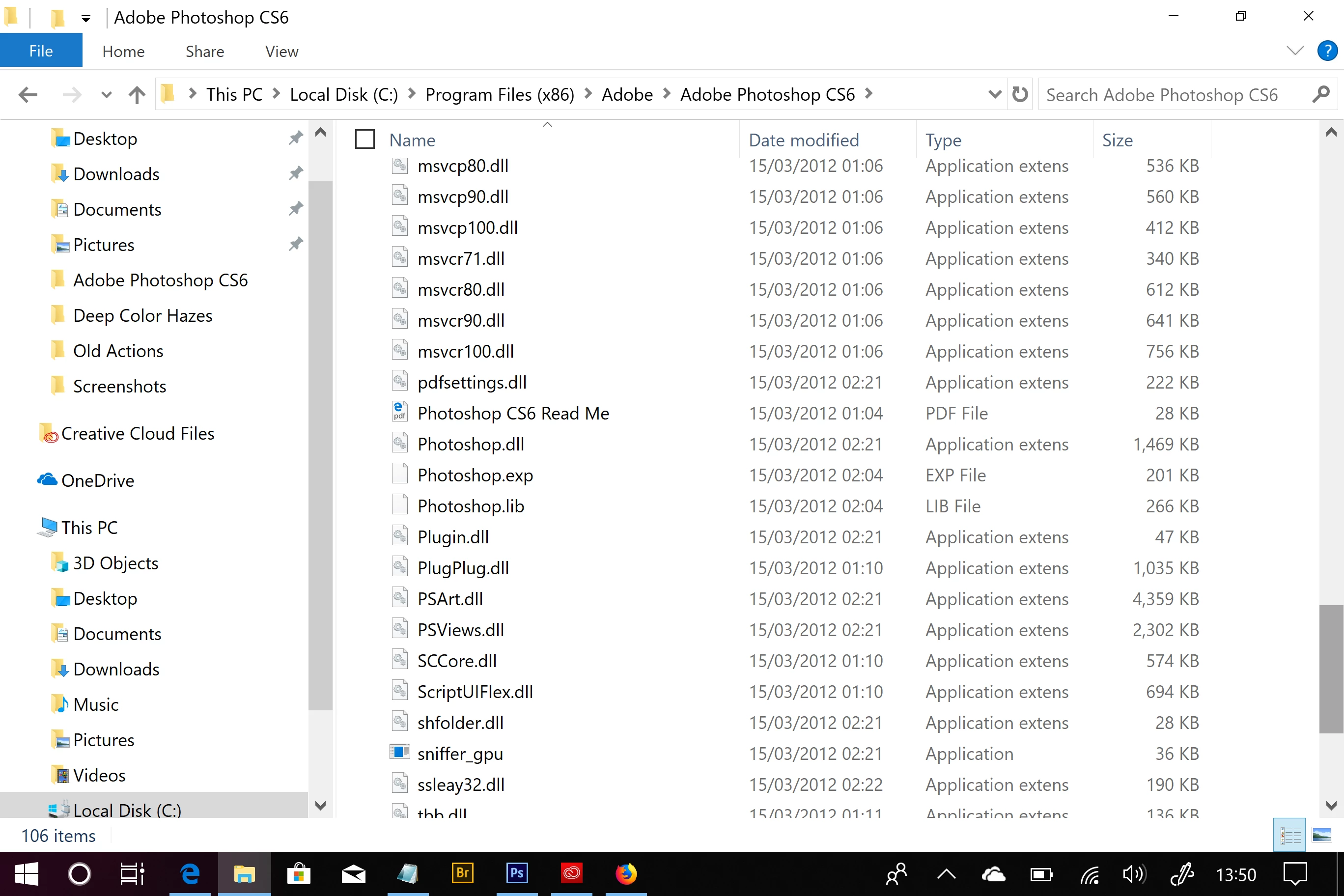The image size is (1344, 896).
Task: Open the Help question mark icon
Action: [1327, 51]
